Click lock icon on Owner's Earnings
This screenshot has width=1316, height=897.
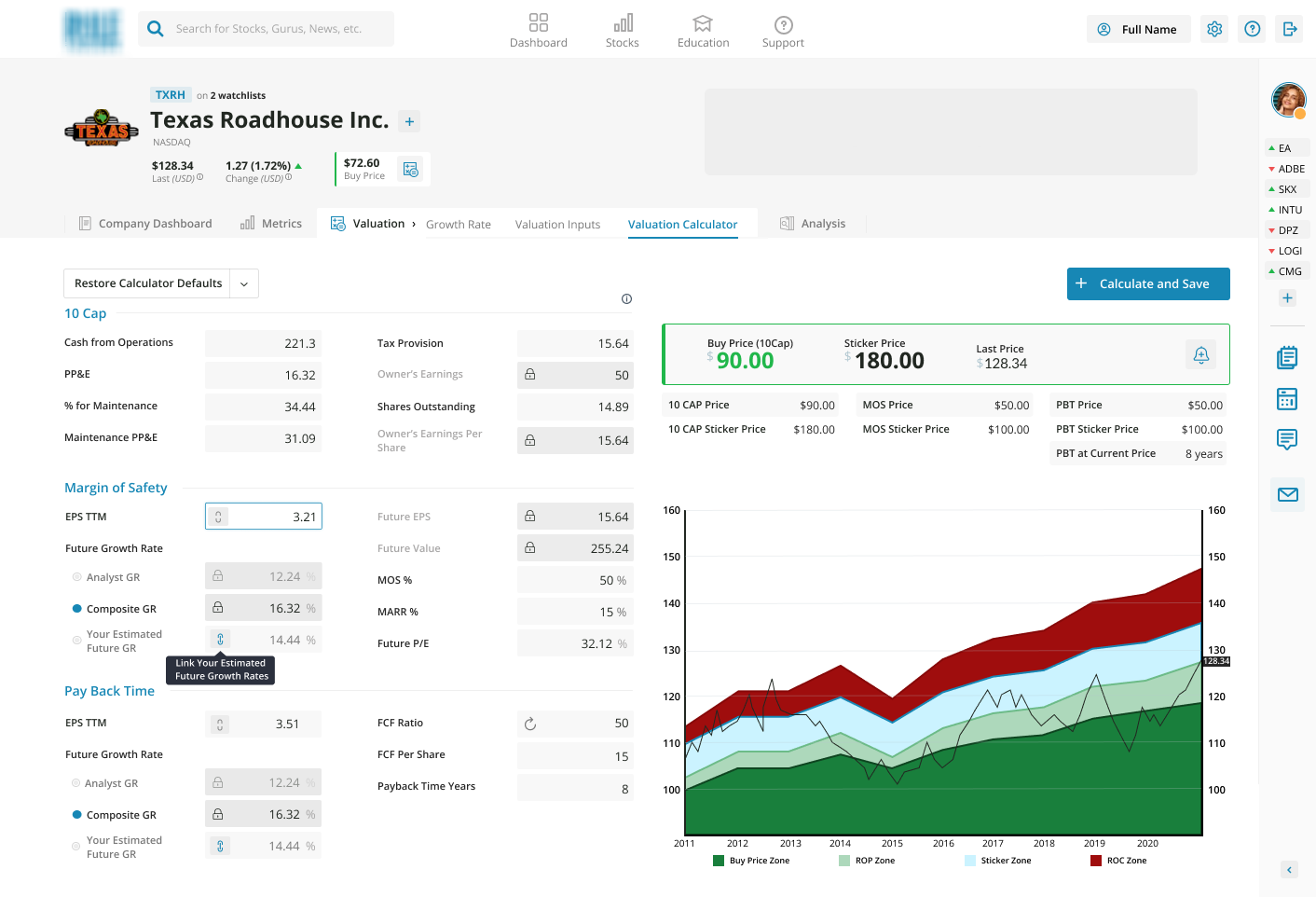[x=529, y=375]
